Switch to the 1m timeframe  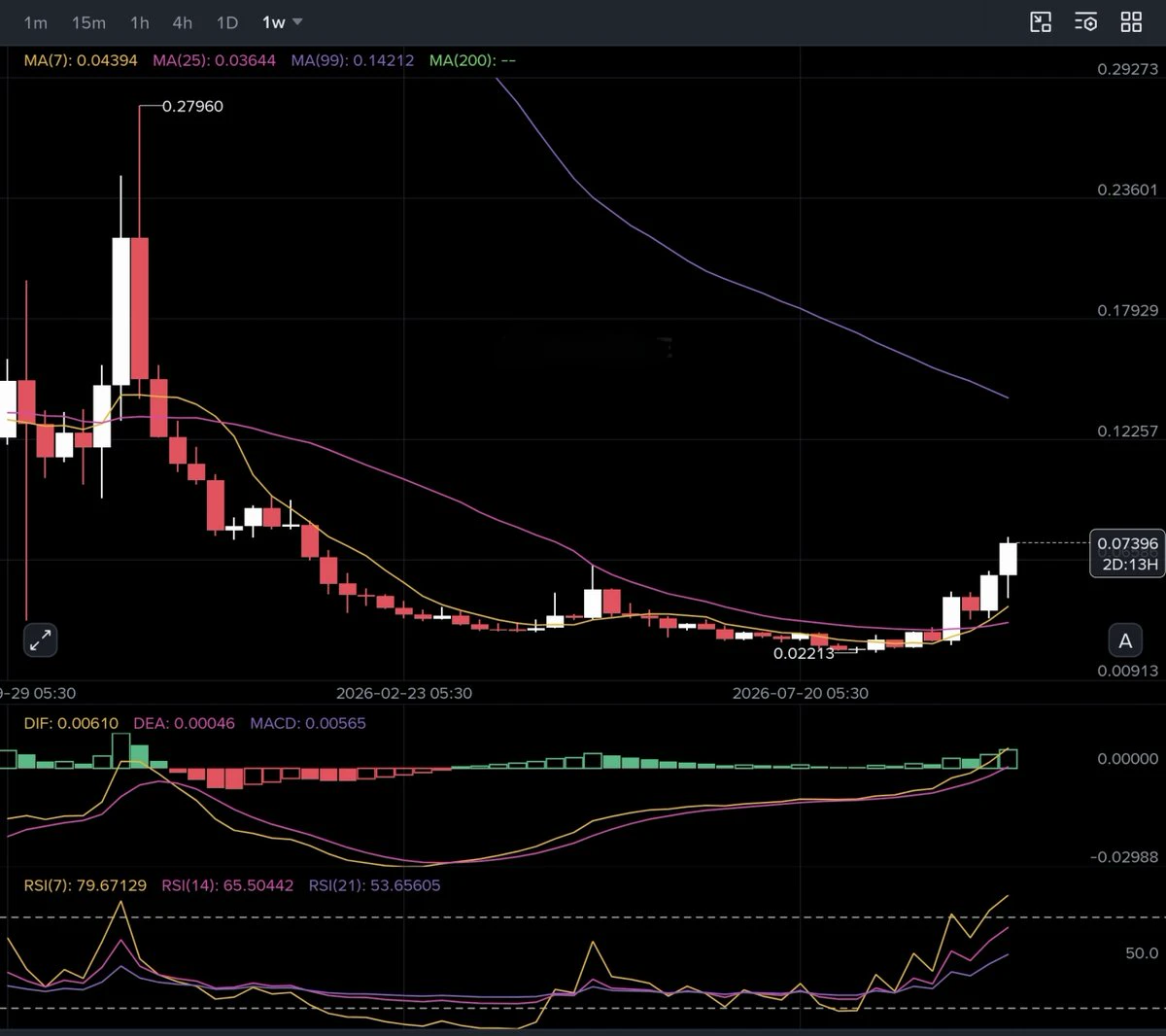click(x=35, y=22)
